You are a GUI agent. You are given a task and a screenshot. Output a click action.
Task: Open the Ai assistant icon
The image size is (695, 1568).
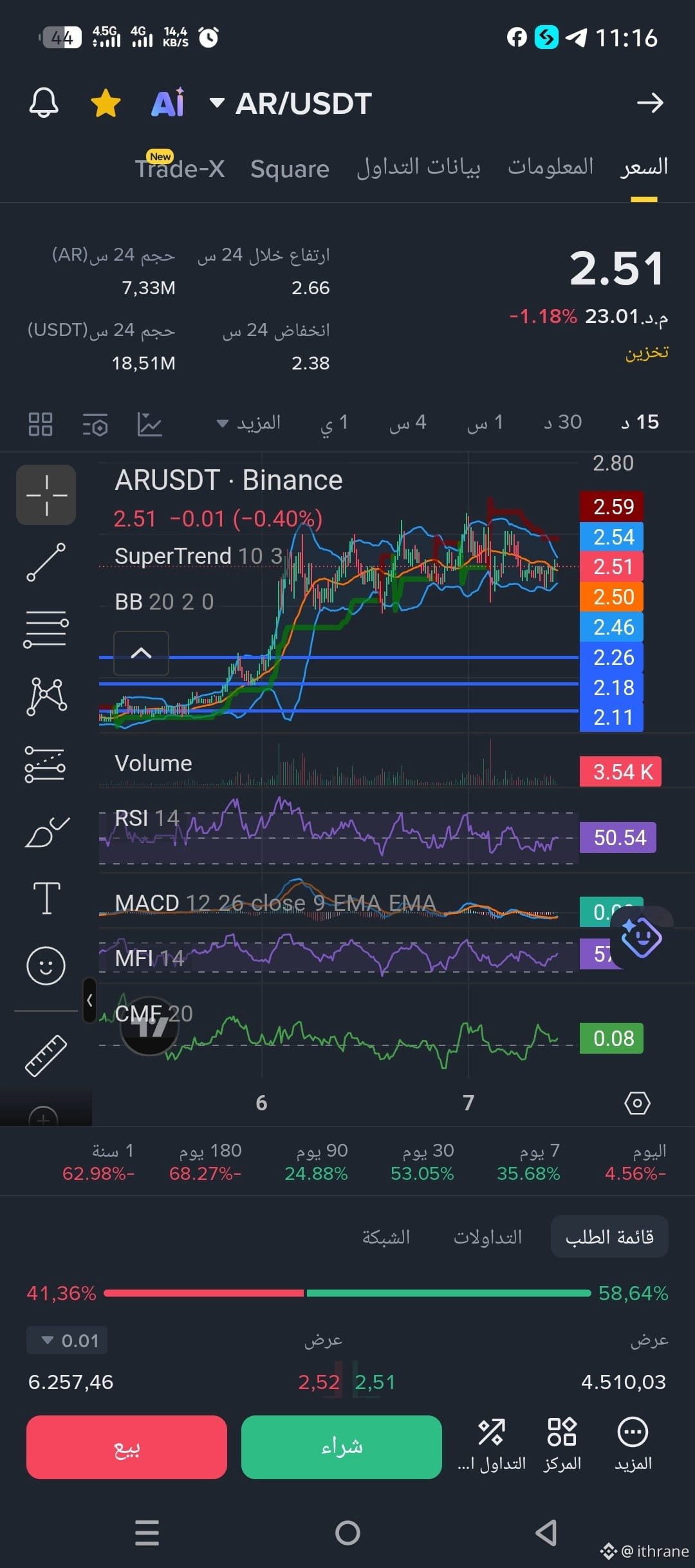[168, 102]
